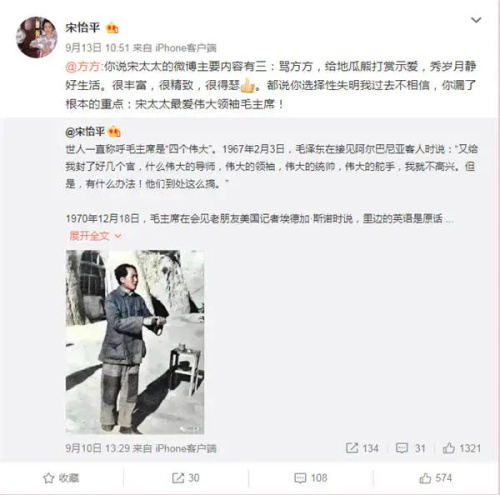The image size is (500, 495).
Task: Click the crown badge in reposted post
Action: click(114, 132)
